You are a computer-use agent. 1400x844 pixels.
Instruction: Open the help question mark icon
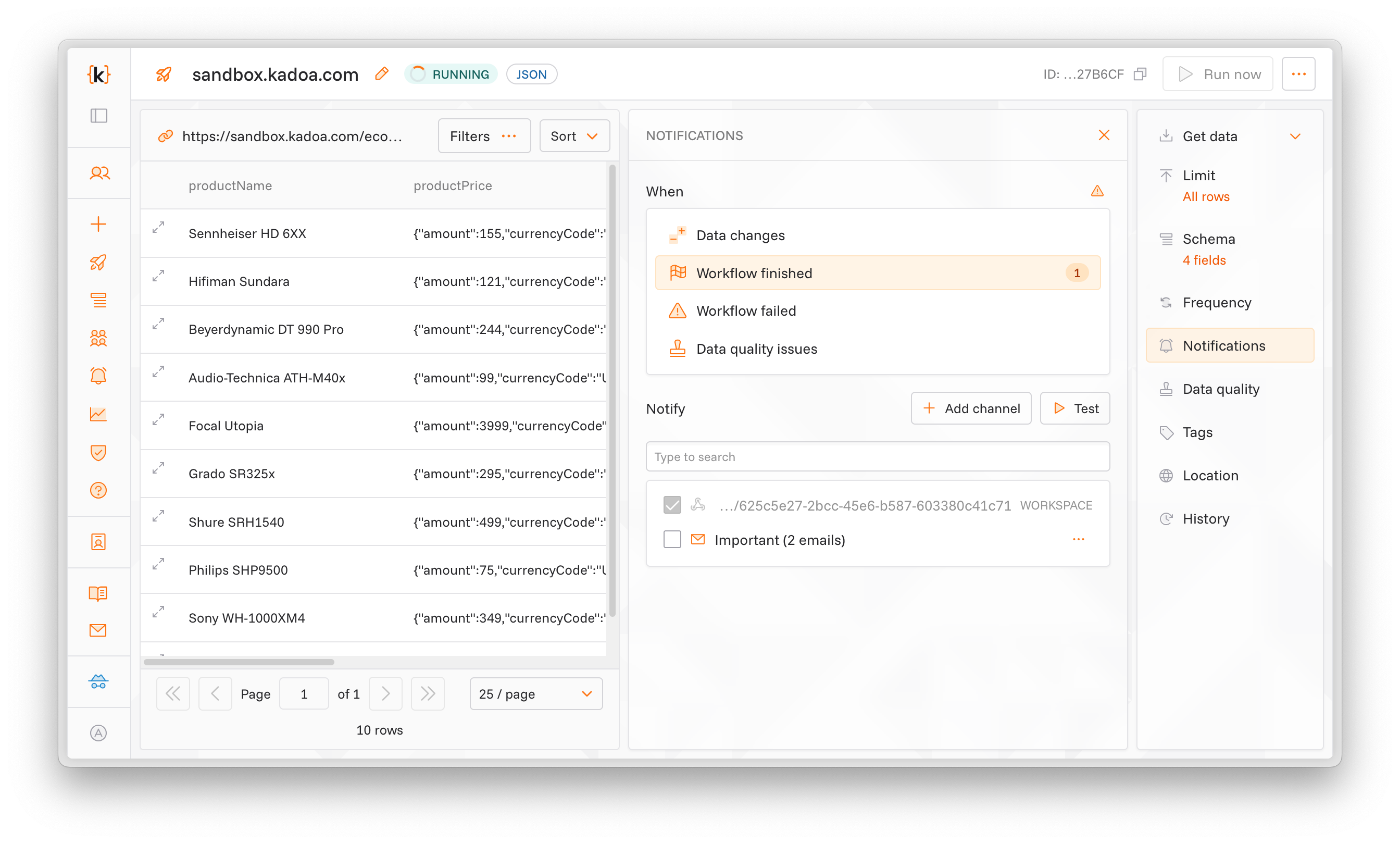(98, 490)
